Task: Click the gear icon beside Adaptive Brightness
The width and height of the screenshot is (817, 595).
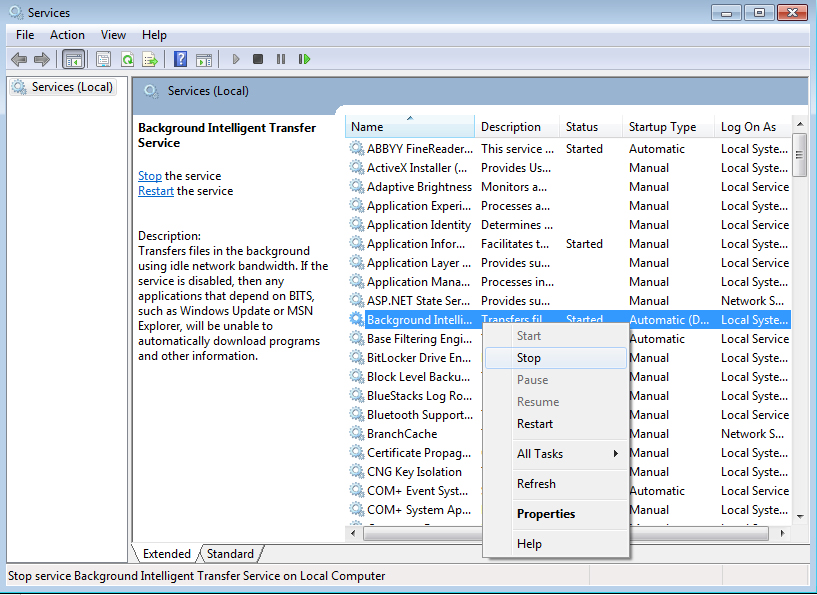Action: [356, 187]
